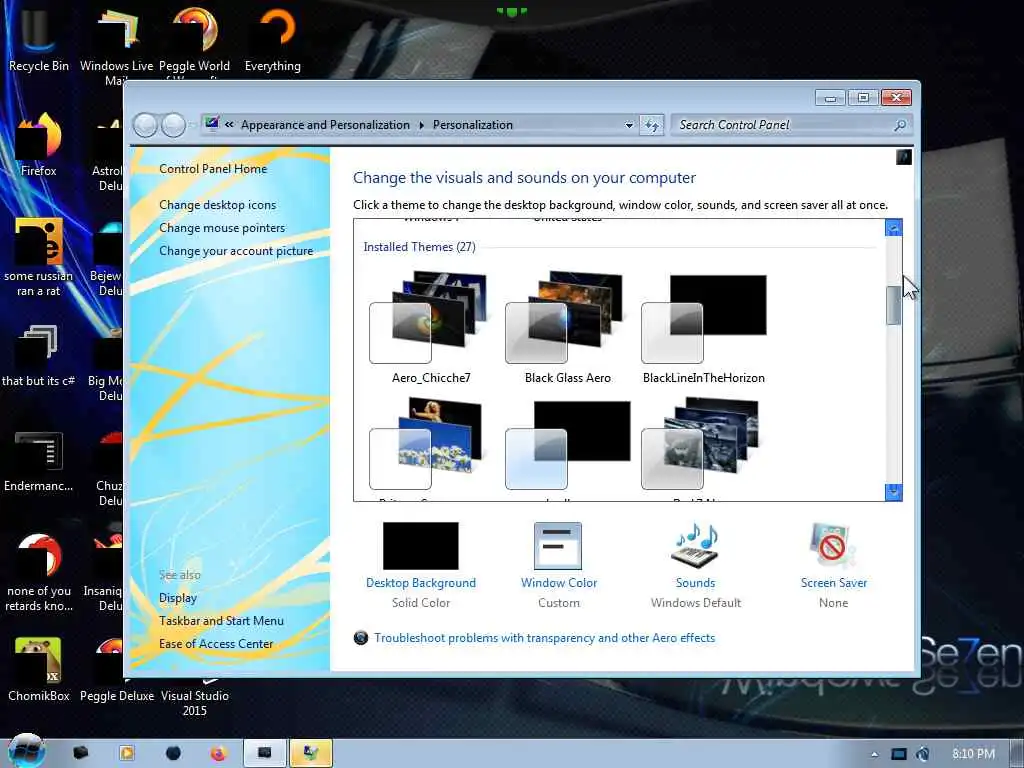Click the clock showing 8:10 PM
The width and height of the screenshot is (1024, 768).
pos(973,754)
